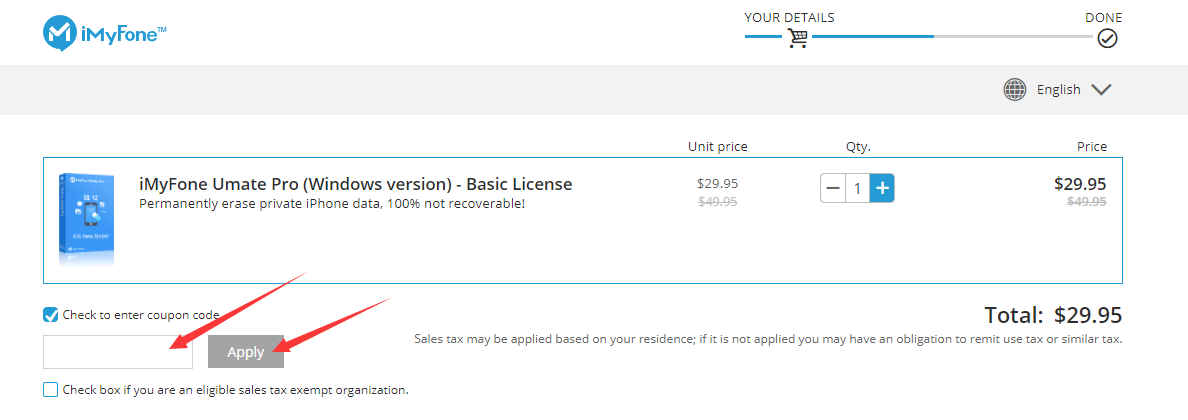Image resolution: width=1188 pixels, height=420 pixels.
Task: Open the English language selector
Action: coord(1058,89)
